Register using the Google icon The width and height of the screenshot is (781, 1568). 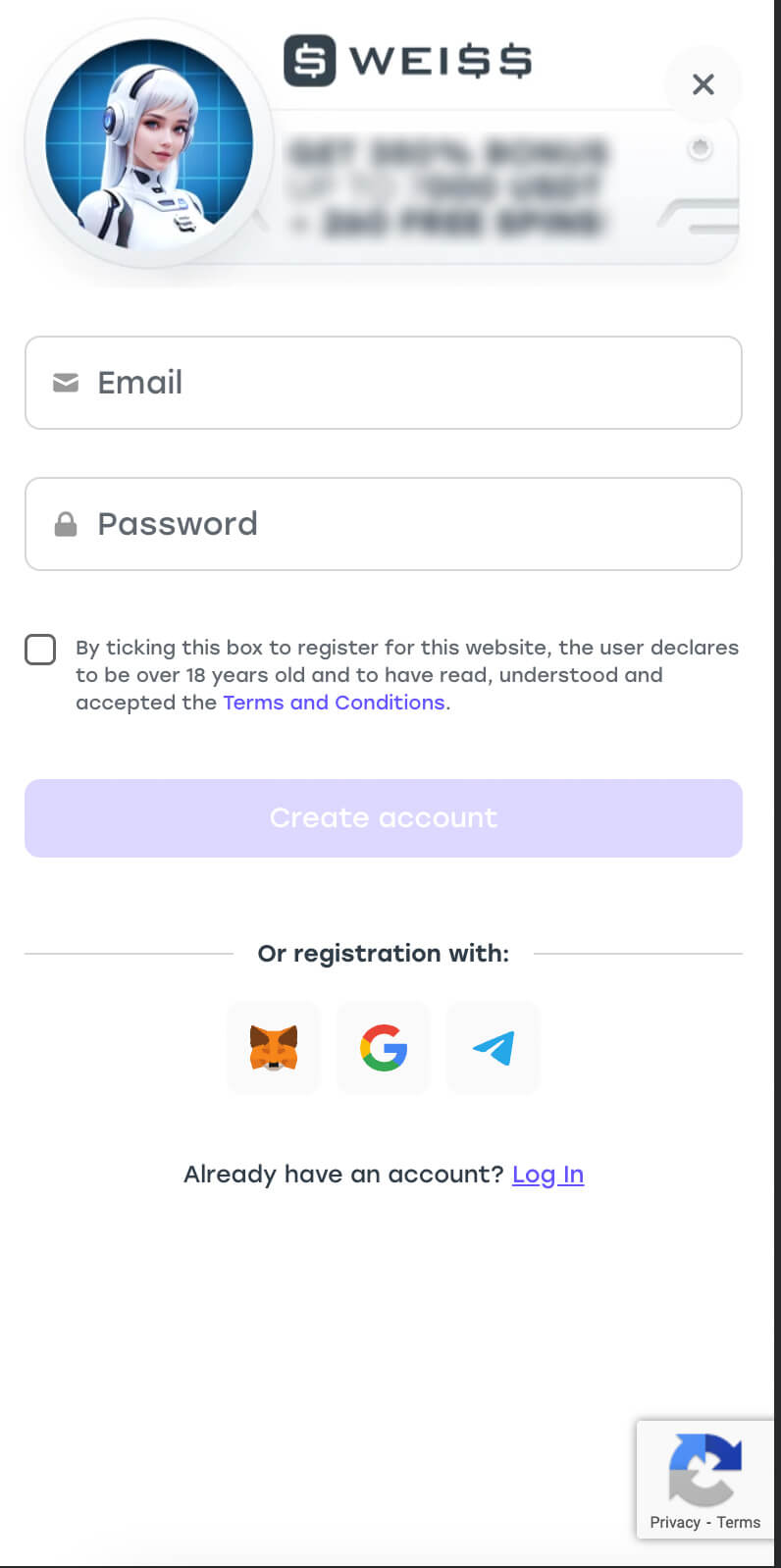pos(384,1048)
